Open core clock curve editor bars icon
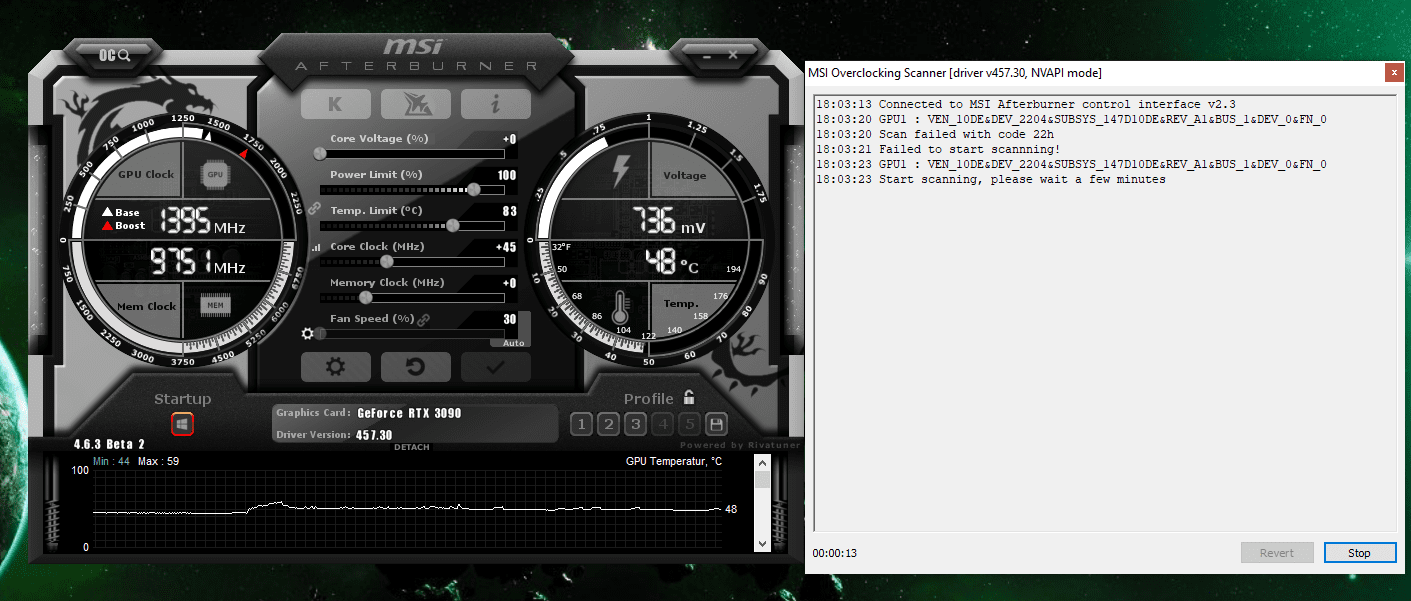 pos(317,247)
